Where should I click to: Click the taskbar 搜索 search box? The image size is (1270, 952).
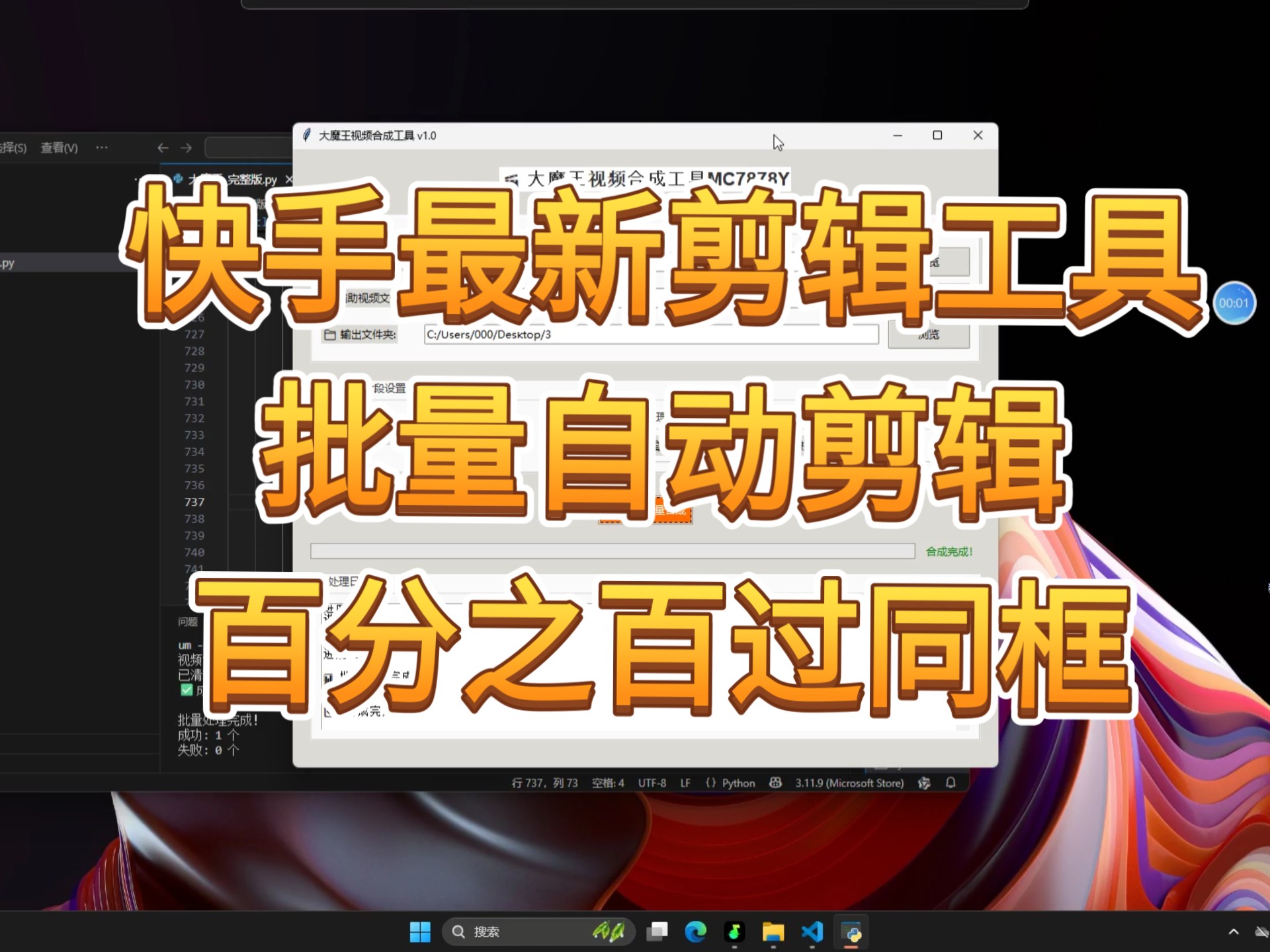[538, 932]
